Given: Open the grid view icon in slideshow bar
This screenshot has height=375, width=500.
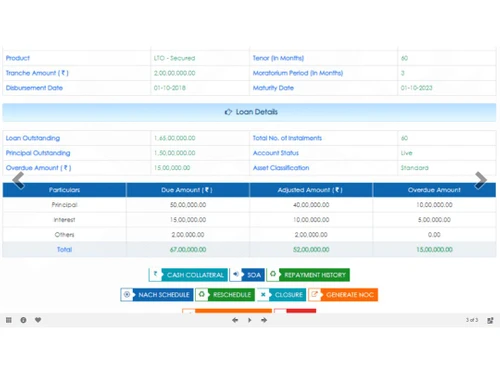Looking at the screenshot, I should pyautogui.click(x=9, y=320).
